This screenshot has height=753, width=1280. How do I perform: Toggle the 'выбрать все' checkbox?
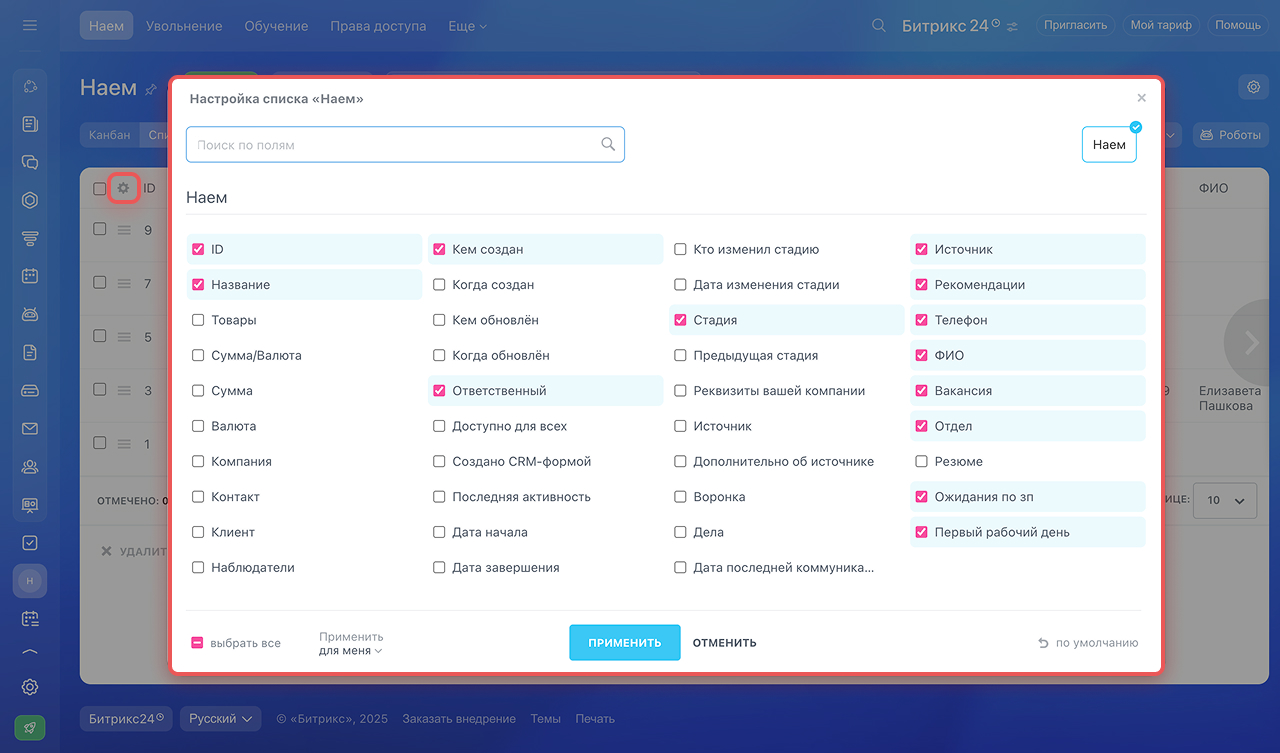pyautogui.click(x=197, y=643)
